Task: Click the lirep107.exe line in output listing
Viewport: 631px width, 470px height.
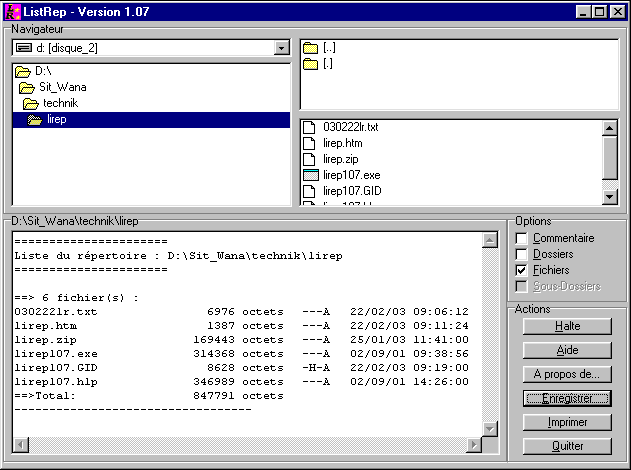Action: pyautogui.click(x=241, y=354)
